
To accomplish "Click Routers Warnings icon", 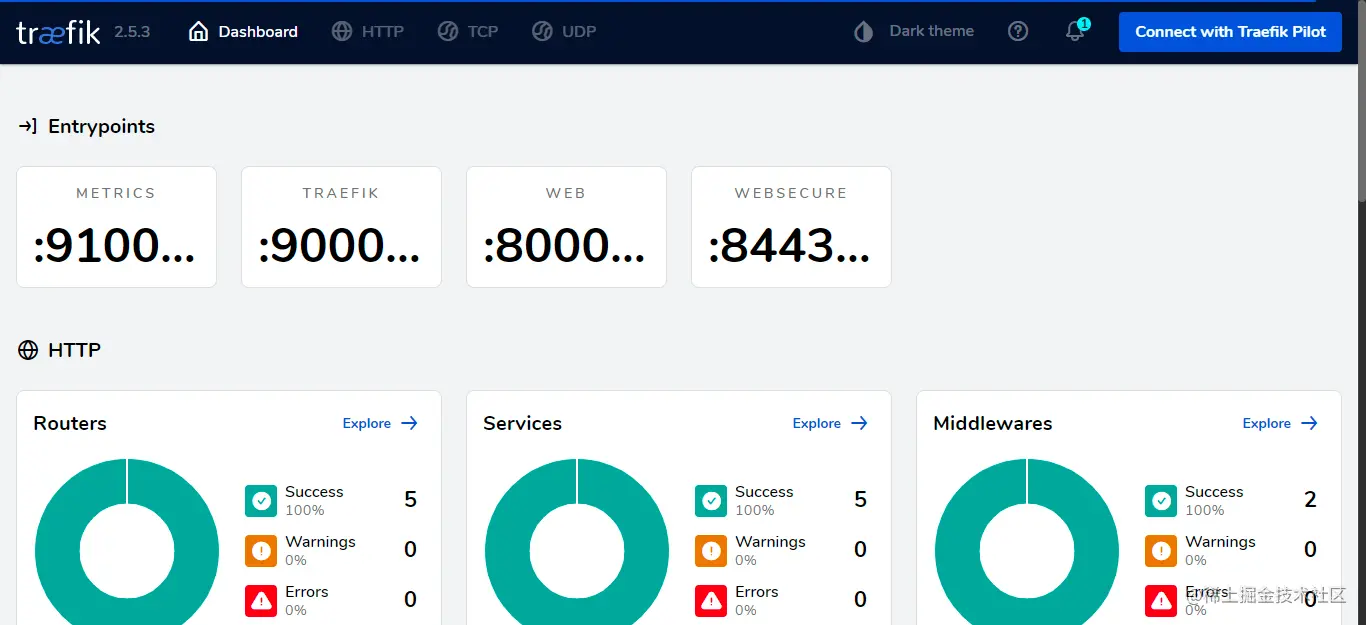I will tap(261, 551).
